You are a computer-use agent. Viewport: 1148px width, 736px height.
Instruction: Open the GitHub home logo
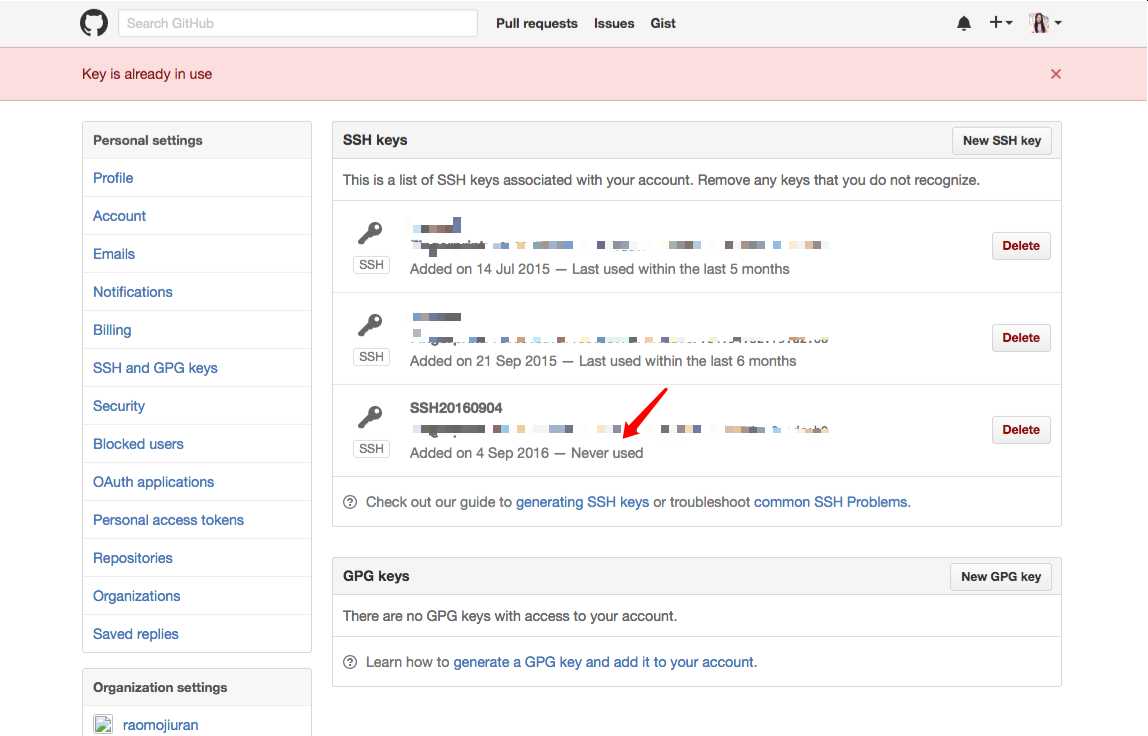pyautogui.click(x=94, y=23)
